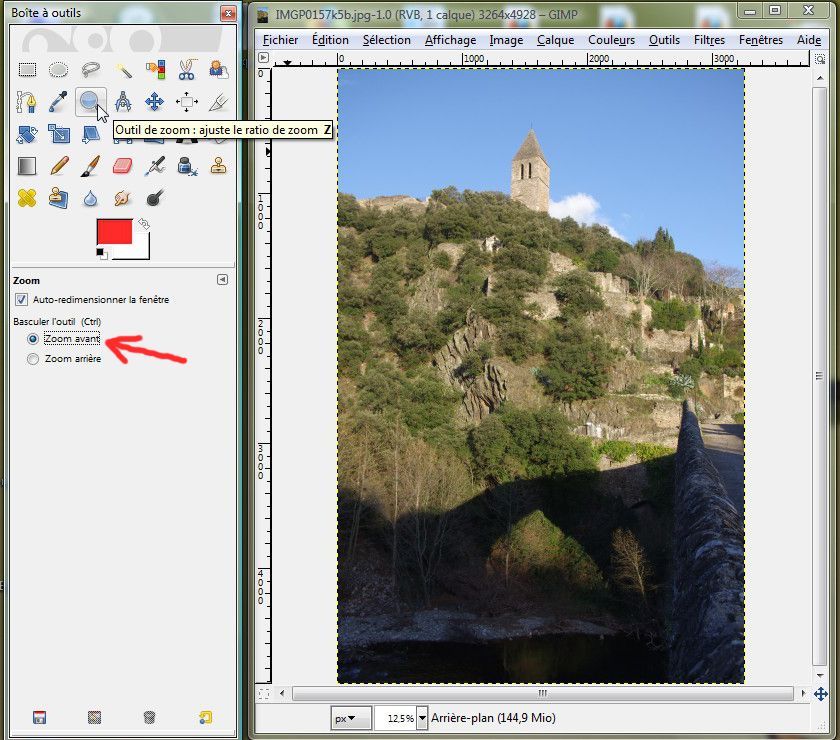
Task: Select the Shear tool
Action: pos(91,134)
